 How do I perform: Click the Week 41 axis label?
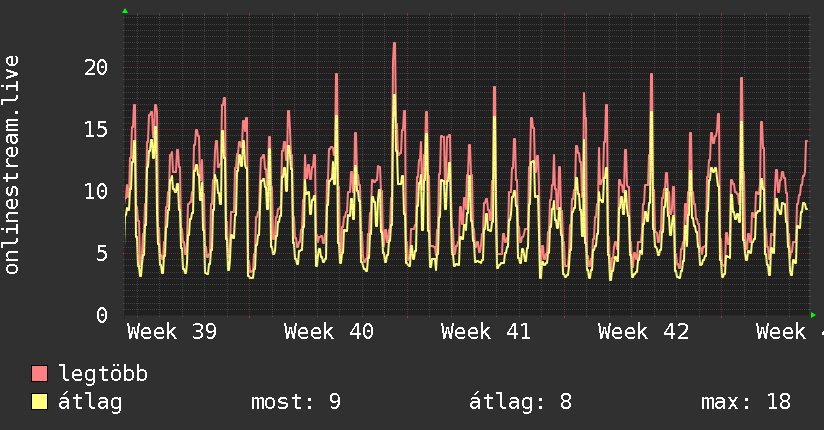486,332
